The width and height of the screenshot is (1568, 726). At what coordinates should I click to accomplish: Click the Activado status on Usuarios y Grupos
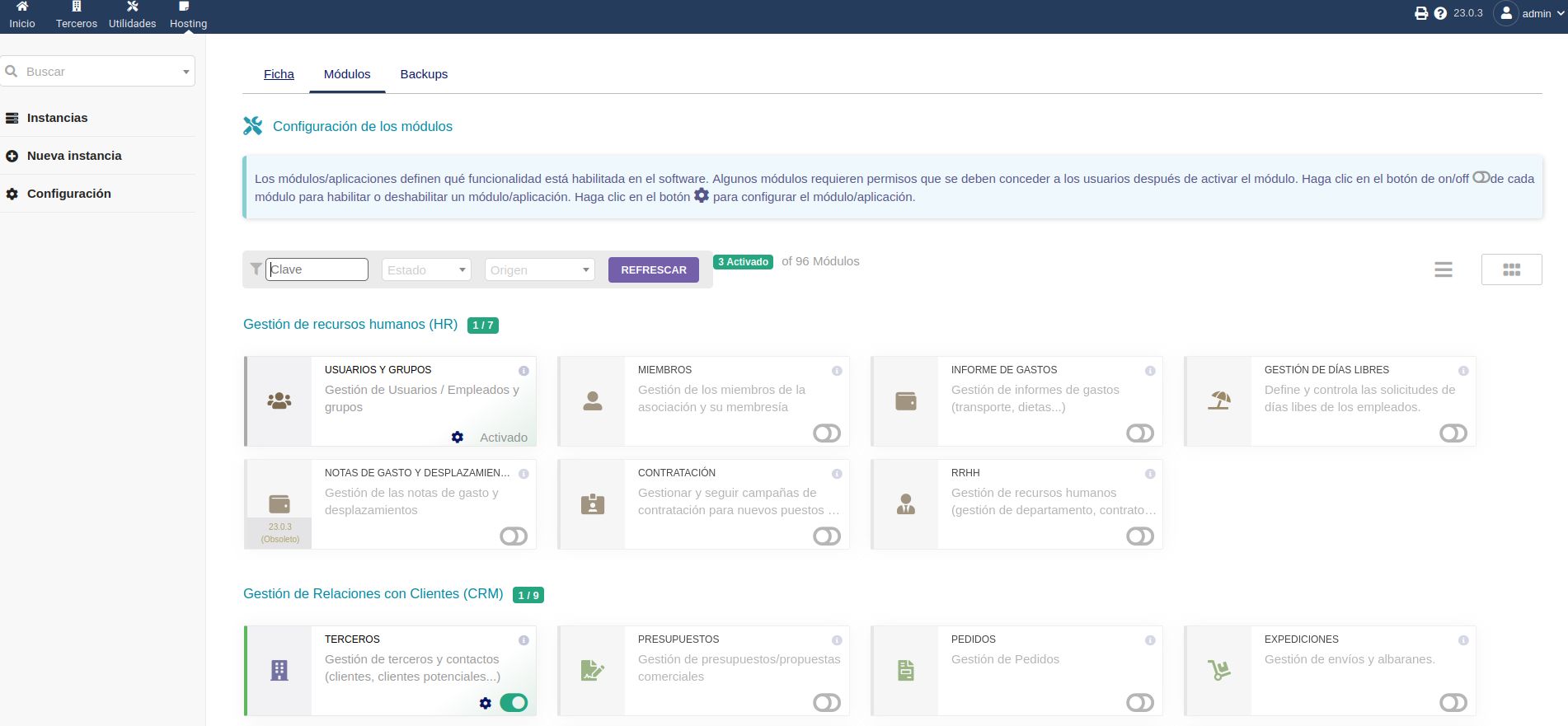[504, 438]
